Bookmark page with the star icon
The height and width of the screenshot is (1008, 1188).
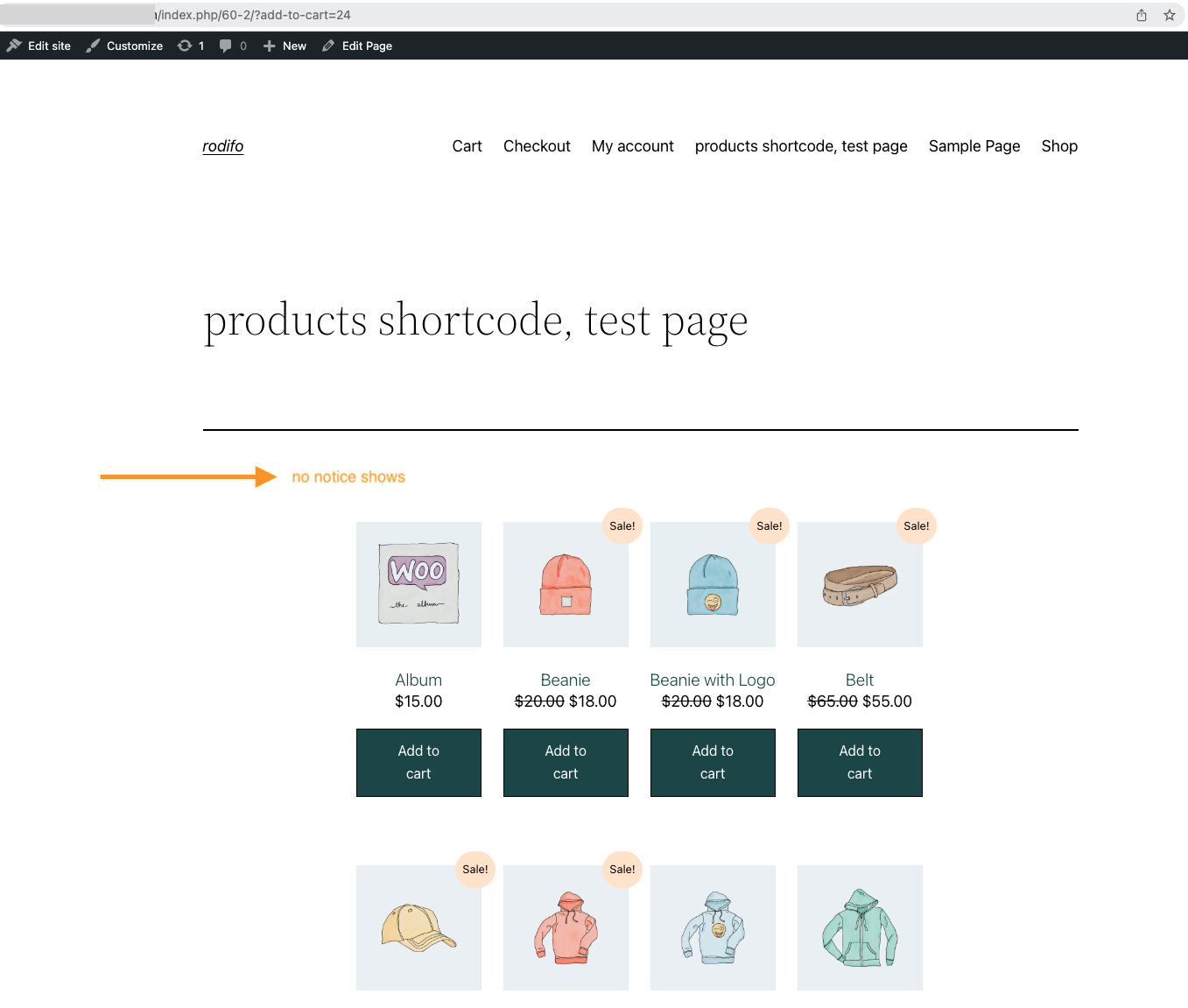pos(1169,15)
